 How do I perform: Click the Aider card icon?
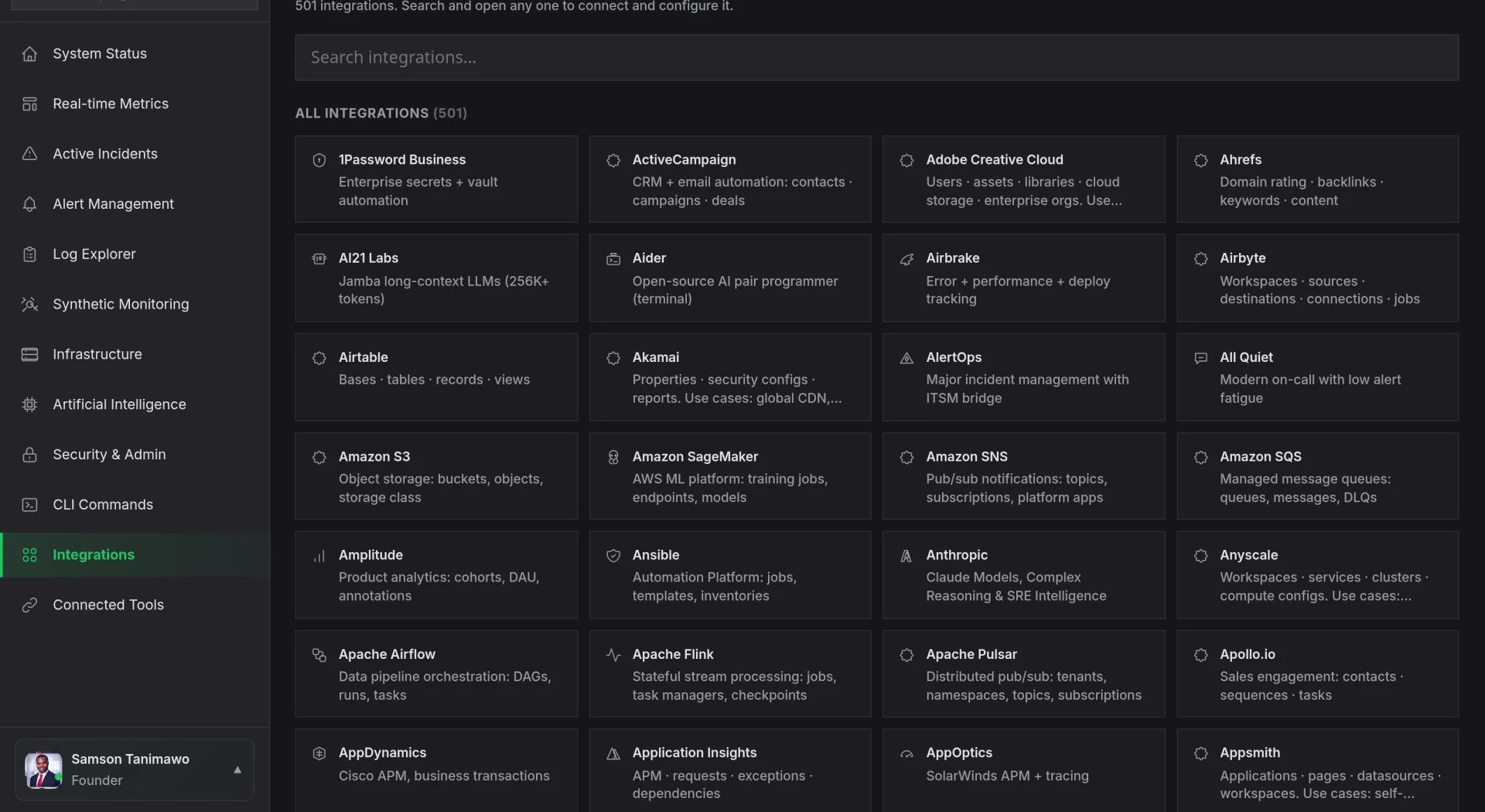point(613,258)
